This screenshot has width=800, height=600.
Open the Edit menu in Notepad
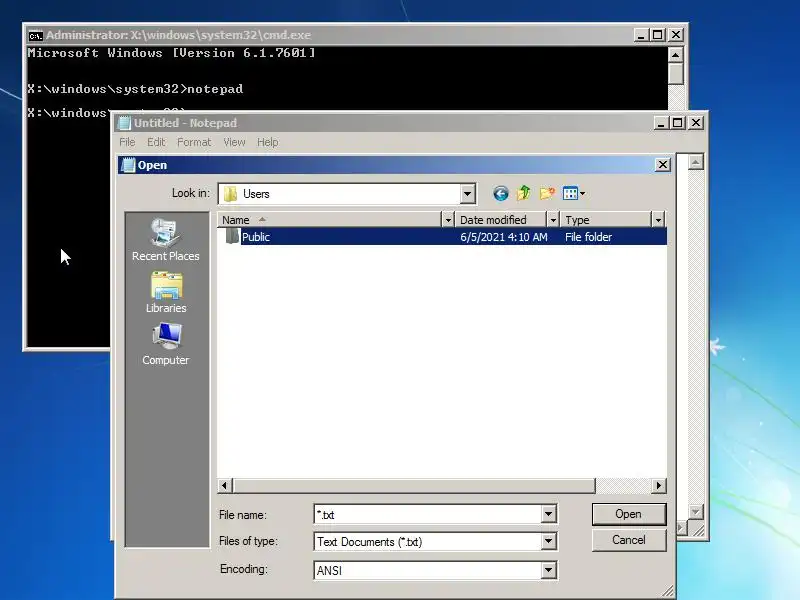tap(156, 142)
